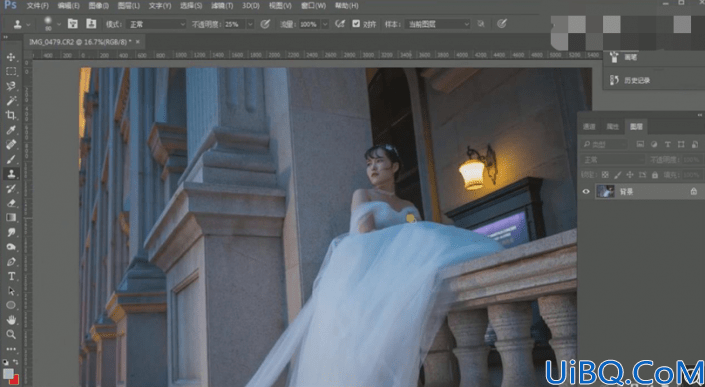Open the Opacity value dropdown arrow
Viewport: 705px width, 387px height.
tap(250, 24)
